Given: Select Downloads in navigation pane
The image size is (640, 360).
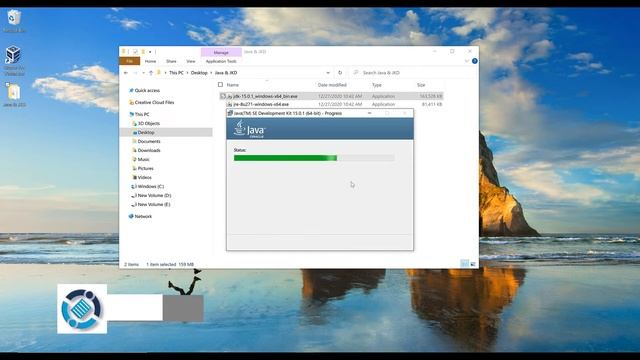Looking at the screenshot, I should (x=149, y=150).
